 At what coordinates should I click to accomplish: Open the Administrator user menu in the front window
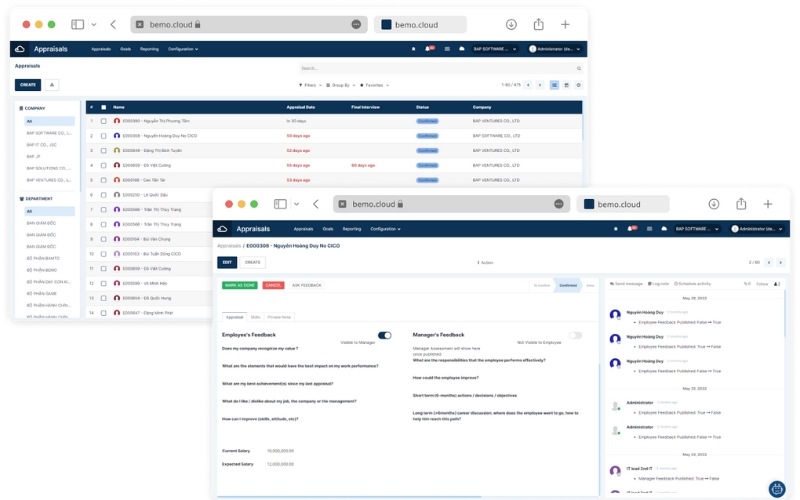tap(757, 229)
